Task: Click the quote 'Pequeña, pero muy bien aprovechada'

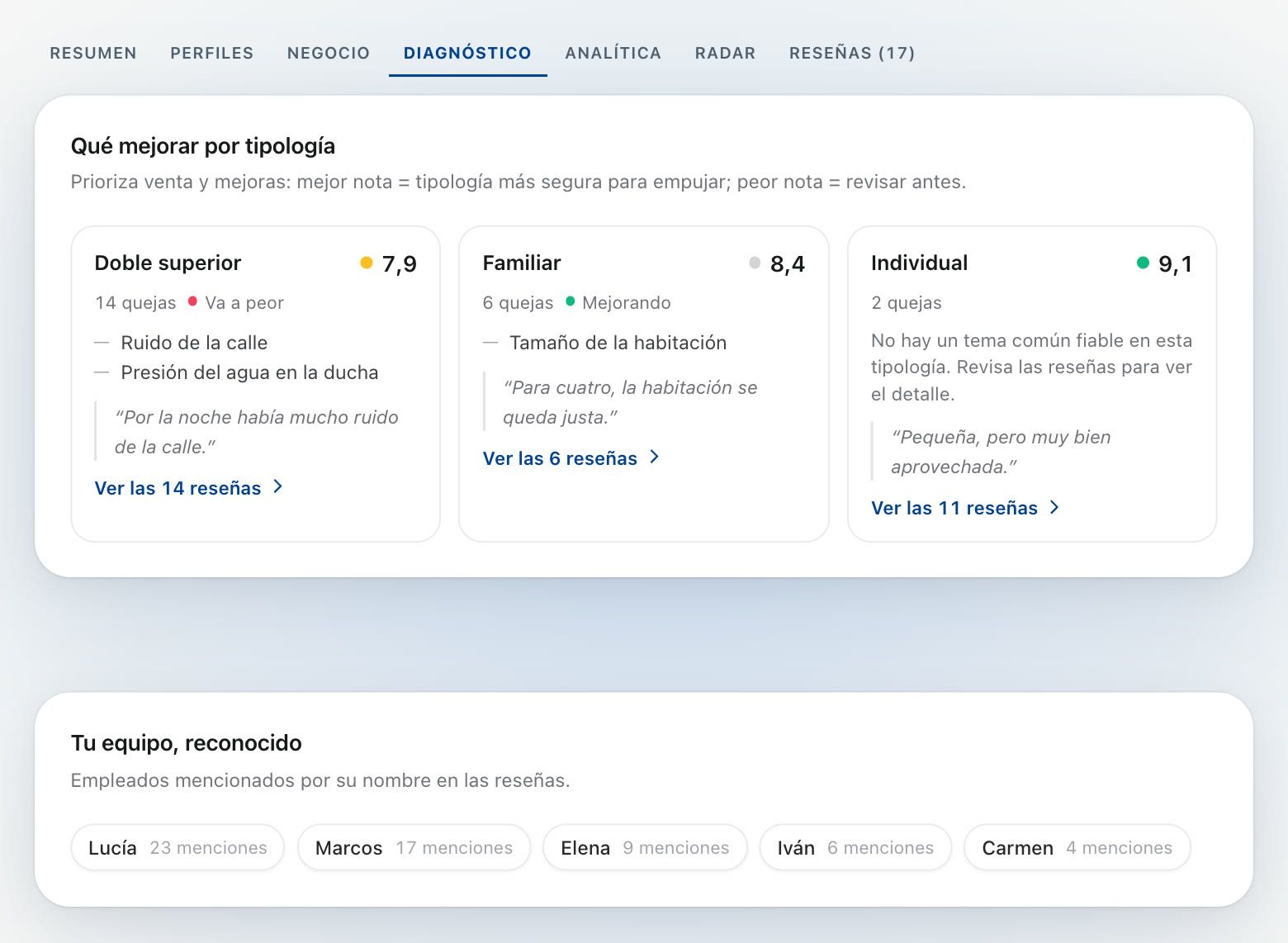Action: (x=1001, y=452)
